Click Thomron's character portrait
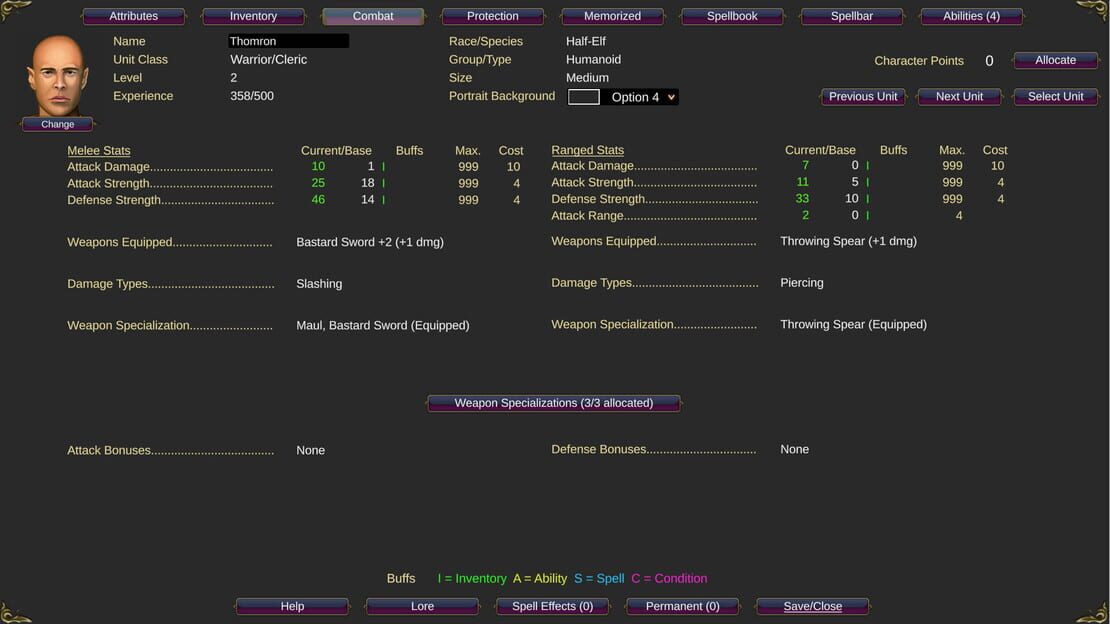Image resolution: width=1110 pixels, height=624 pixels. click(x=57, y=76)
